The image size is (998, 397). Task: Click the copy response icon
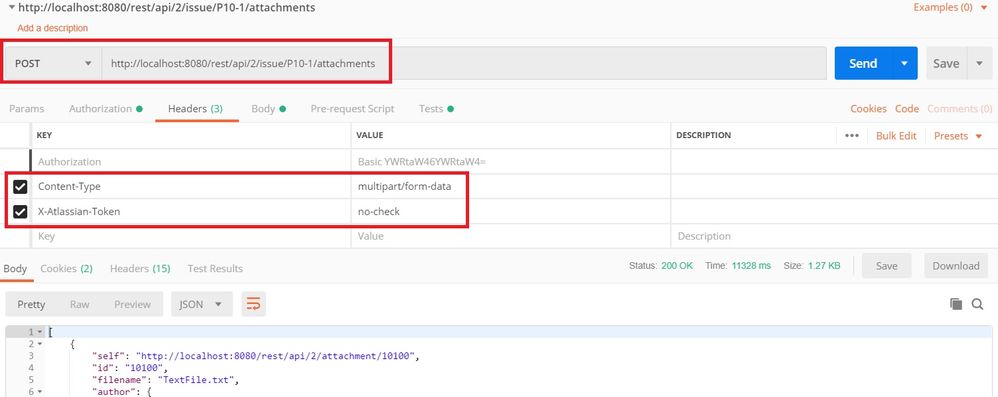[955, 304]
